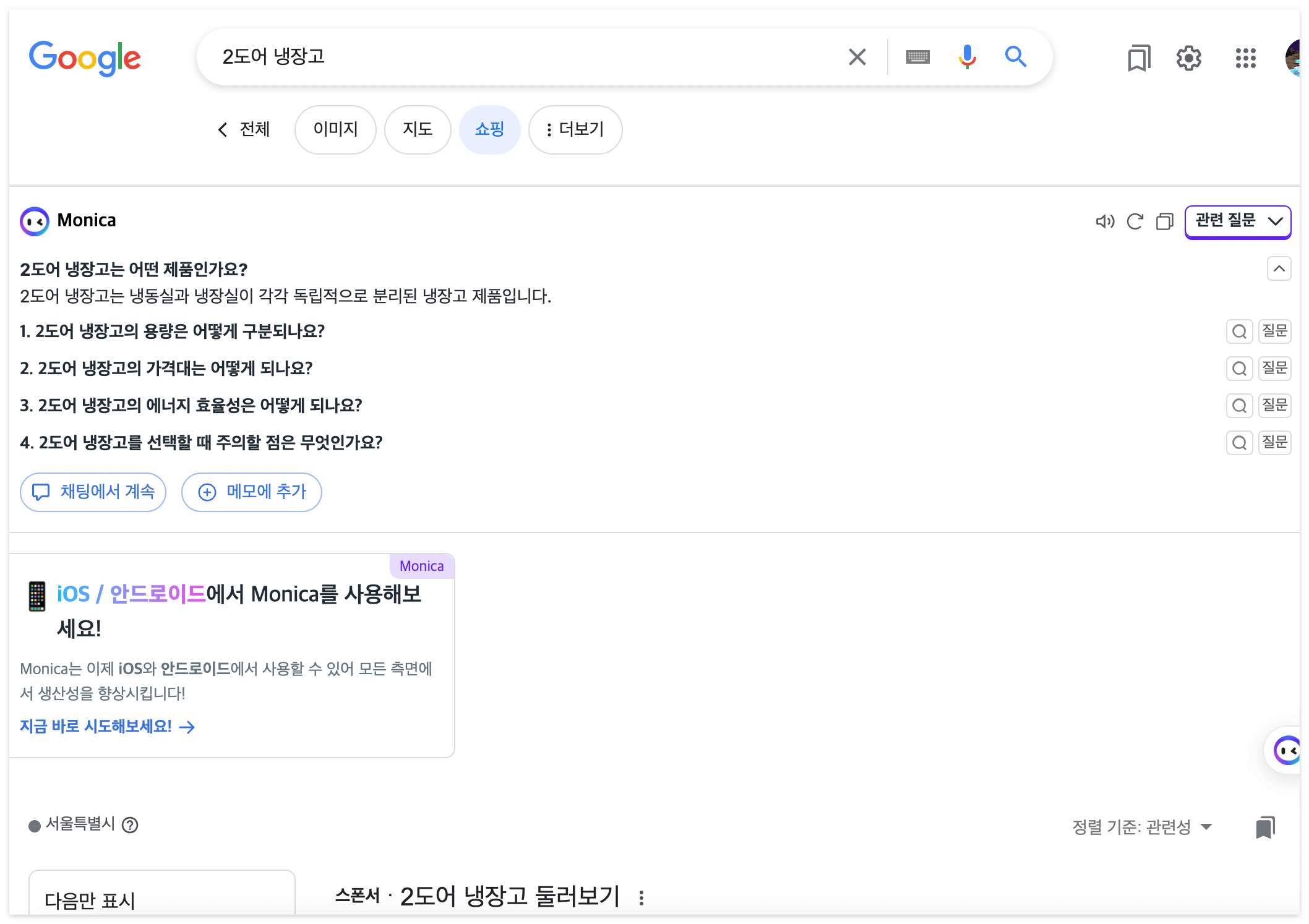Image resolution: width=1309 pixels, height=924 pixels.
Task: Clear the search query with the X icon
Action: pos(857,57)
